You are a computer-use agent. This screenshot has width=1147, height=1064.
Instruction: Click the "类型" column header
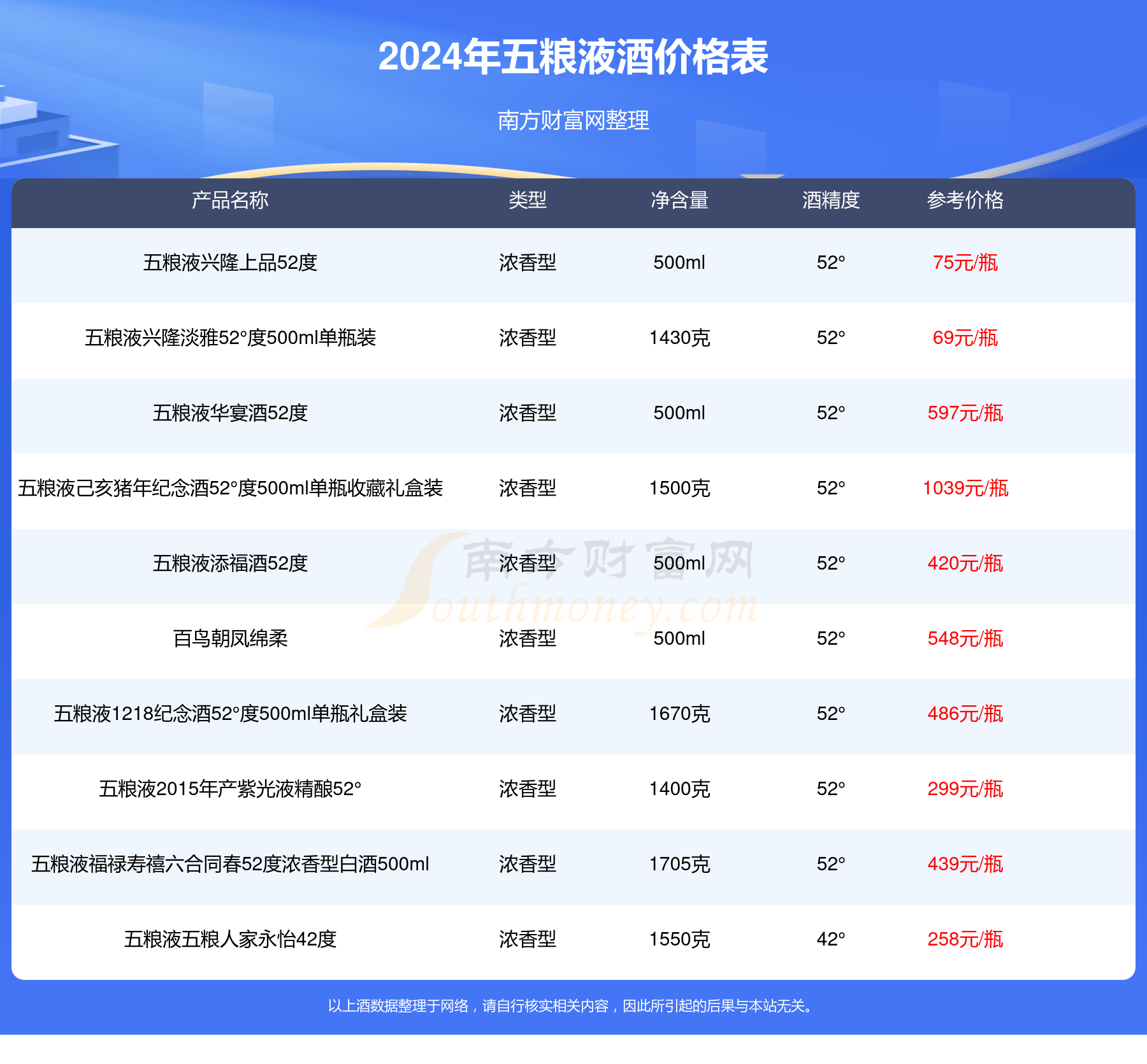(x=528, y=200)
